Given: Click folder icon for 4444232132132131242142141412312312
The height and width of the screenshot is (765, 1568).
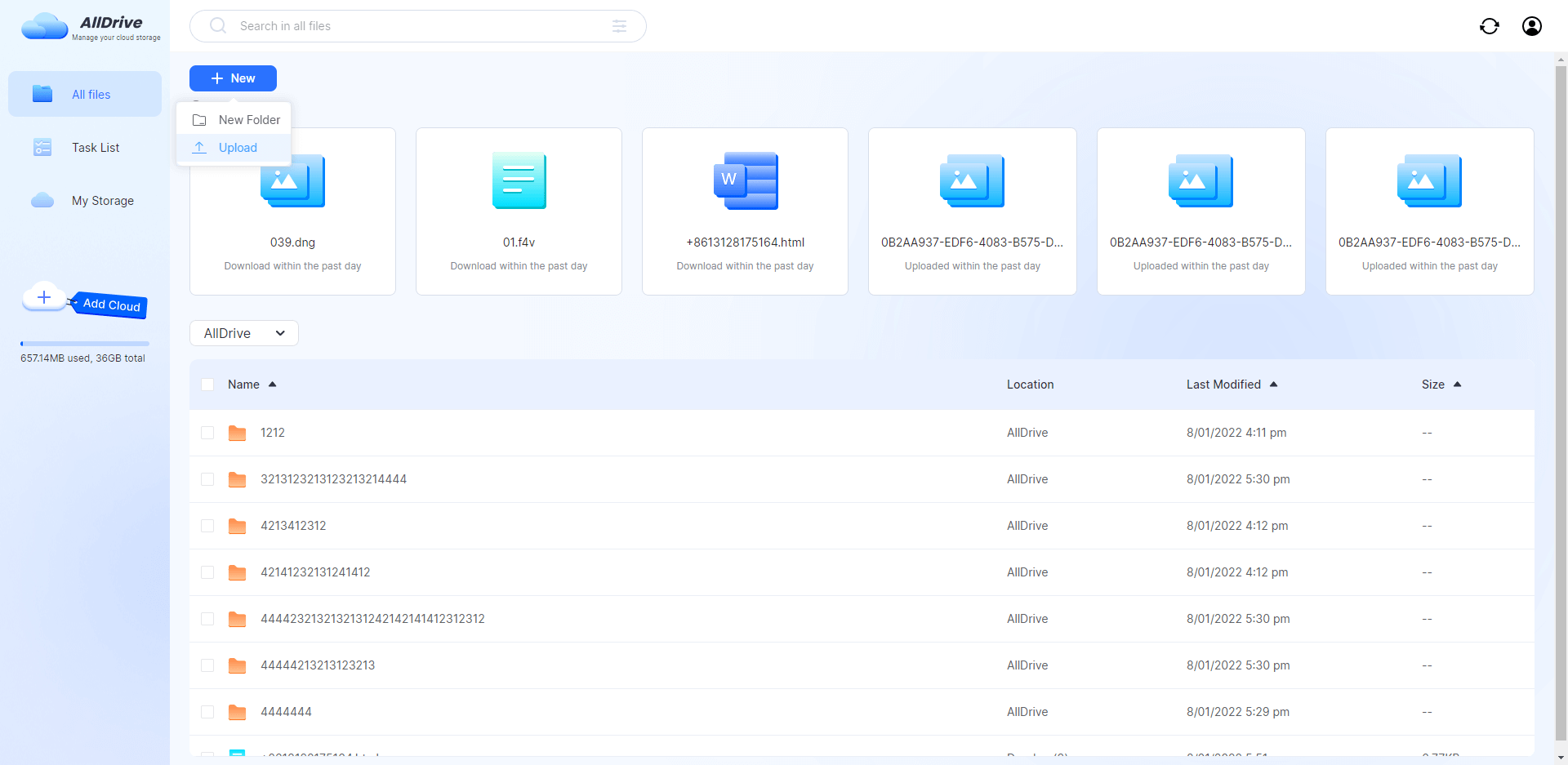Looking at the screenshot, I should pos(237,619).
